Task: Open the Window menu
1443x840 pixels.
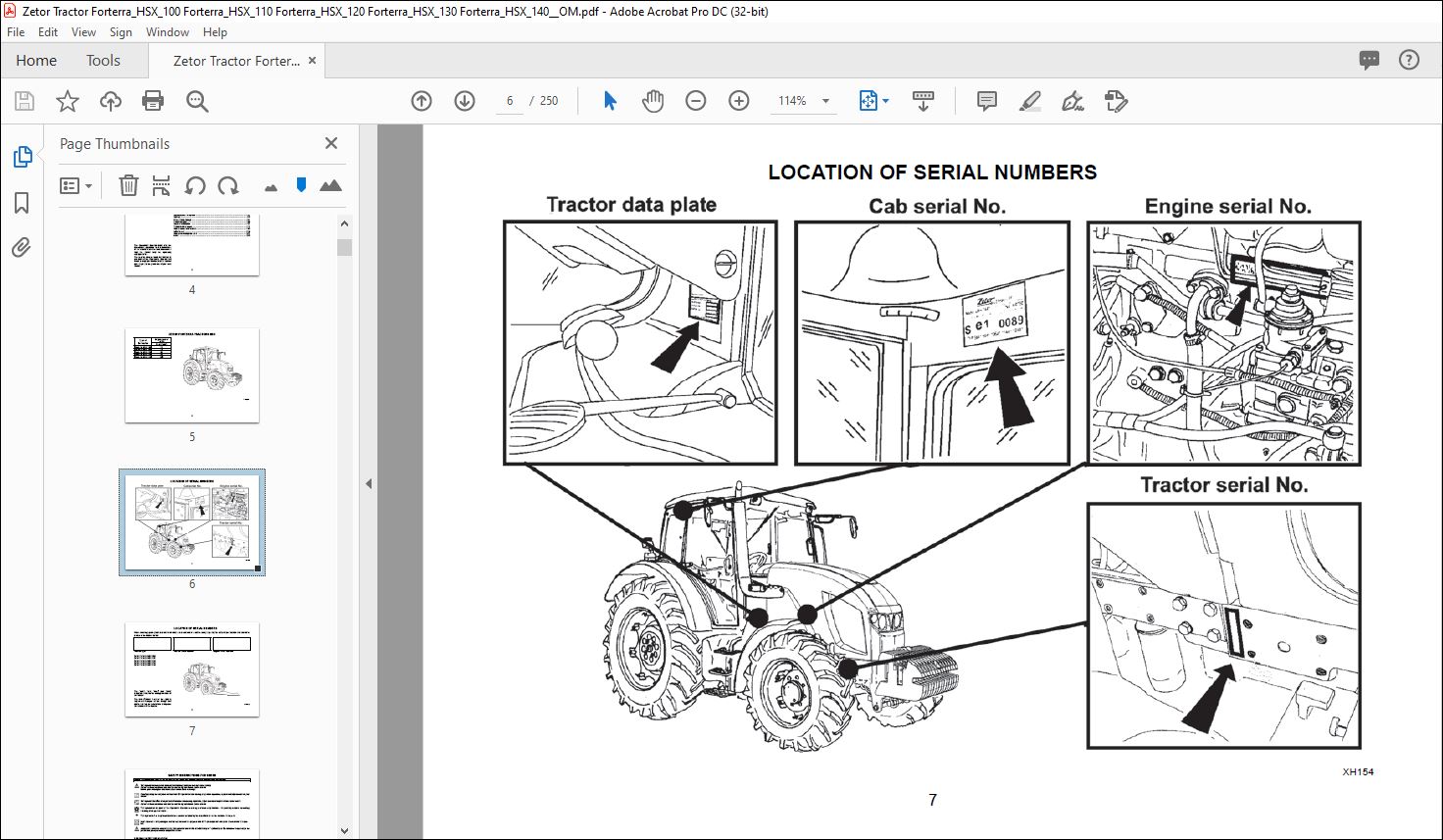Action: click(x=168, y=32)
